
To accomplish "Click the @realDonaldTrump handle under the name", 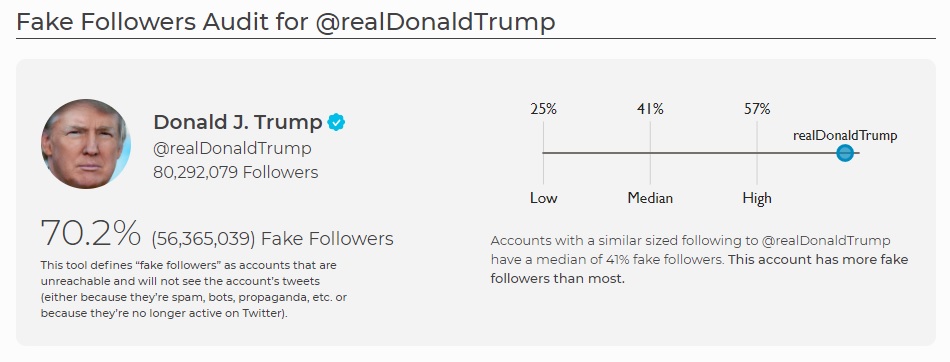I will tap(233, 149).
